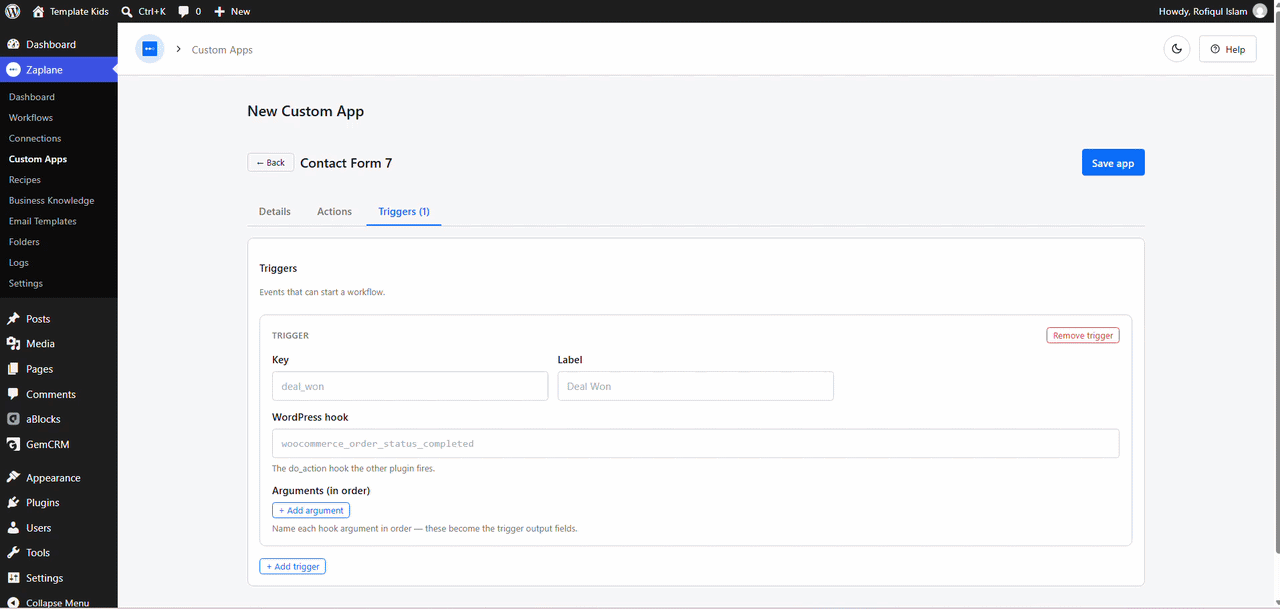Screen dimensions: 1280x609
Task: Click the Dashboard gauge icon in the sidebar
Action: (x=13, y=44)
